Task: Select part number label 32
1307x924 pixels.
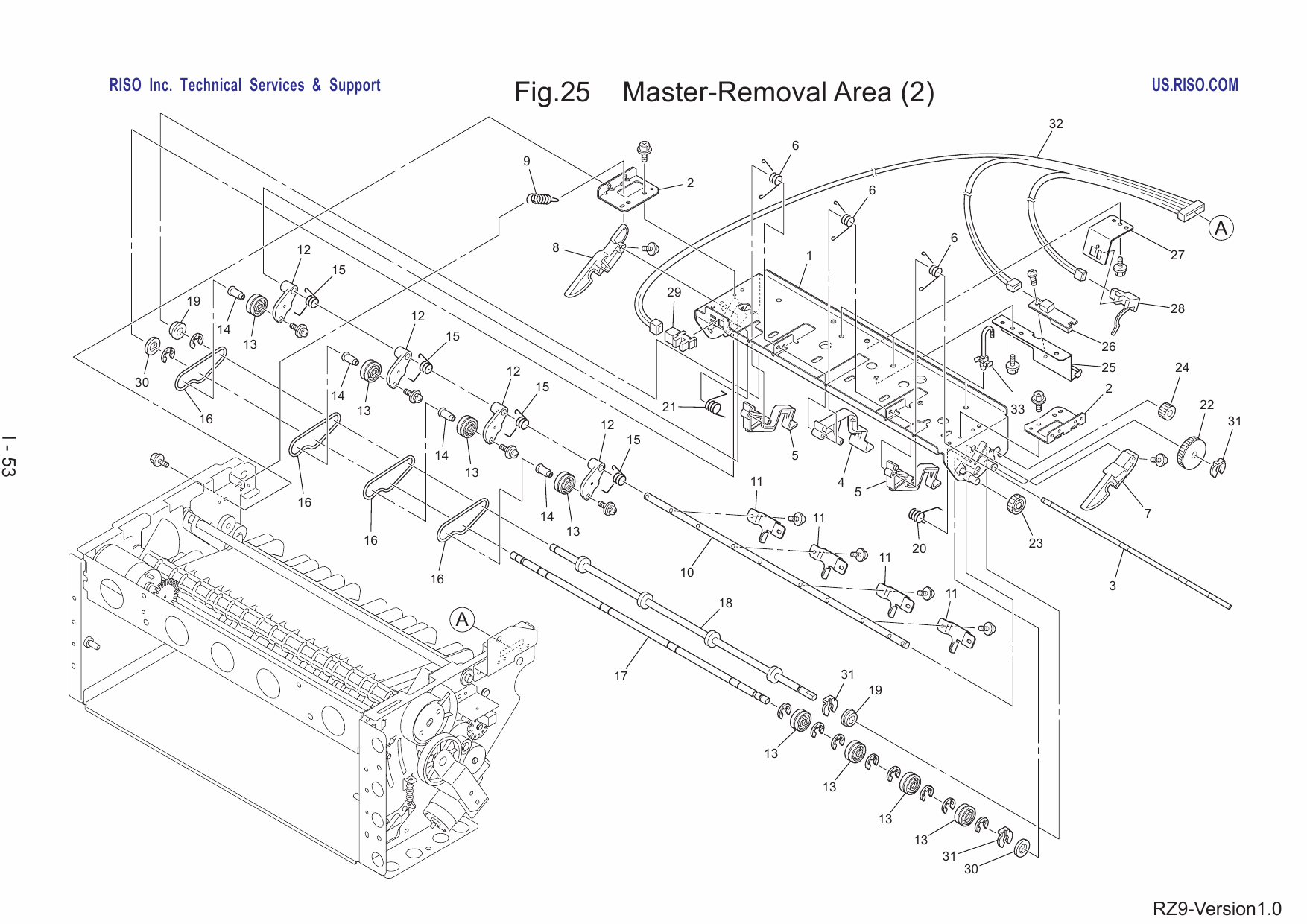Action: point(1056,124)
